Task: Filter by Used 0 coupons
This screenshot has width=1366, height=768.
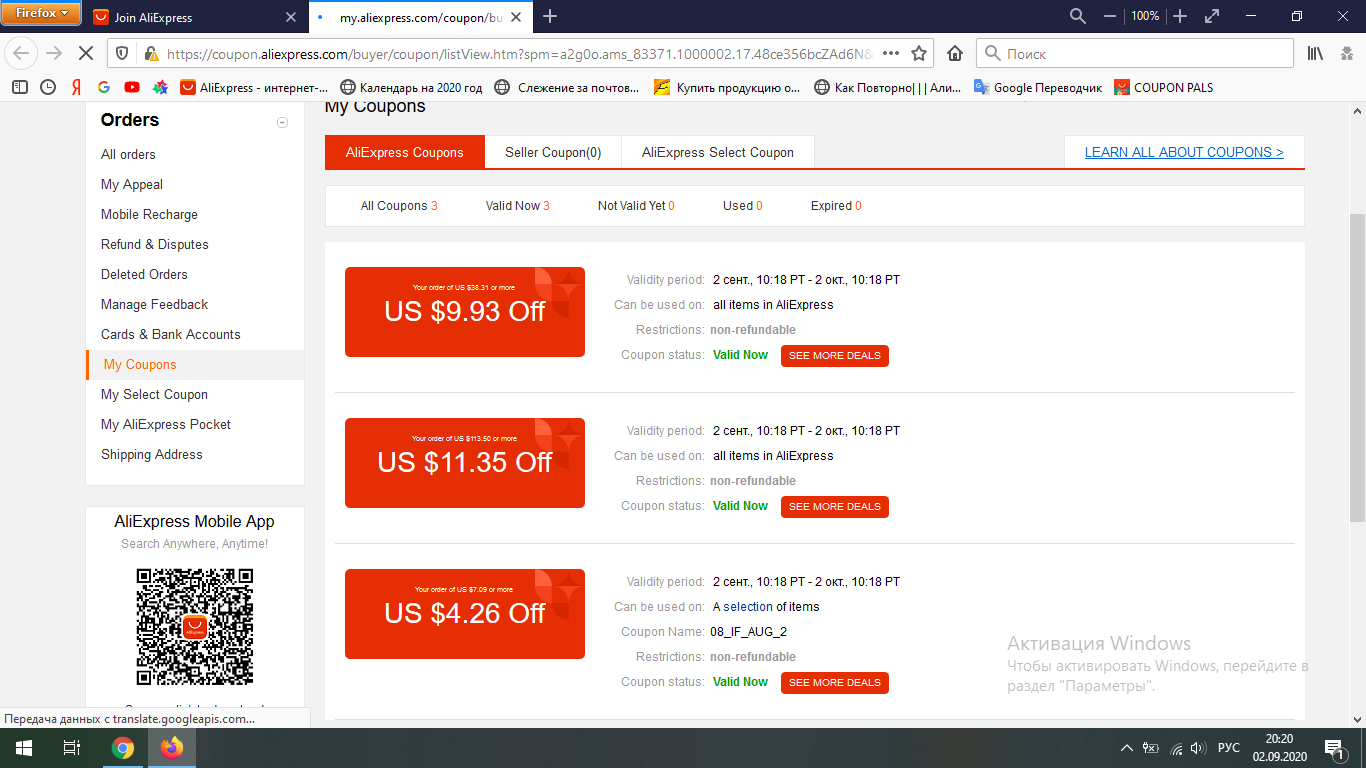Action: pos(743,205)
